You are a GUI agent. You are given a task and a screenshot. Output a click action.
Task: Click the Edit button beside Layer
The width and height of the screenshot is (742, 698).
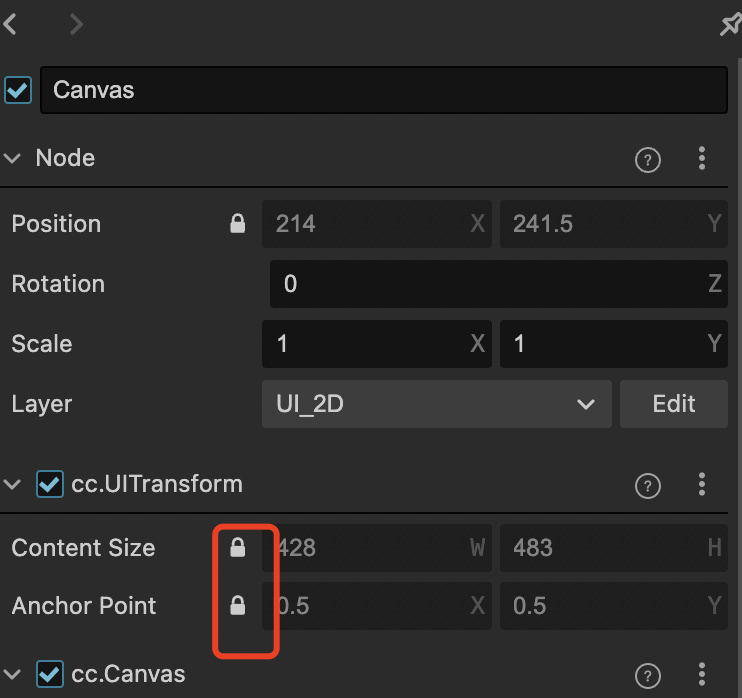point(673,404)
